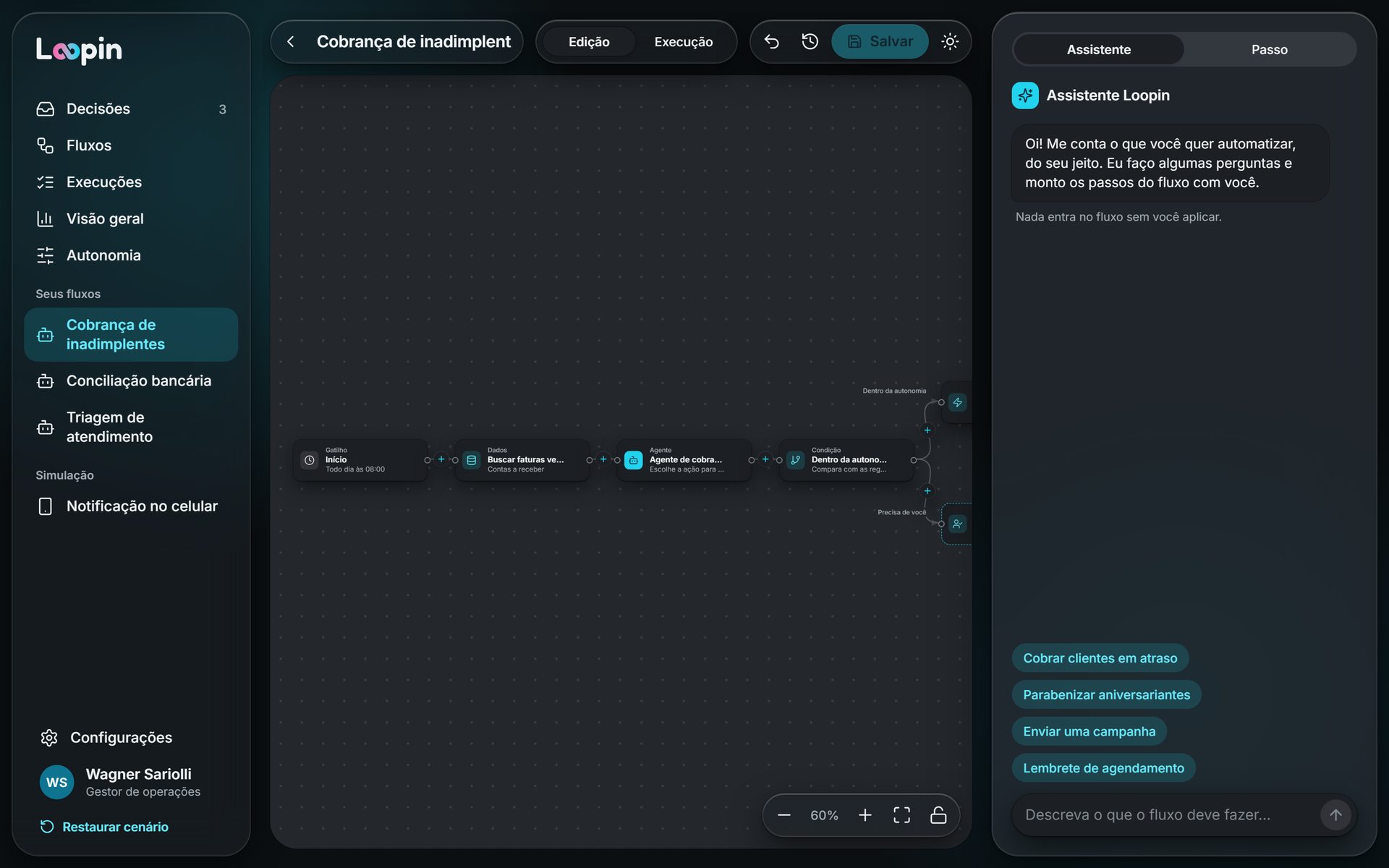Screen dimensions: 1389x868
Task: Add step after Agente de cobrança node
Action: (765, 459)
